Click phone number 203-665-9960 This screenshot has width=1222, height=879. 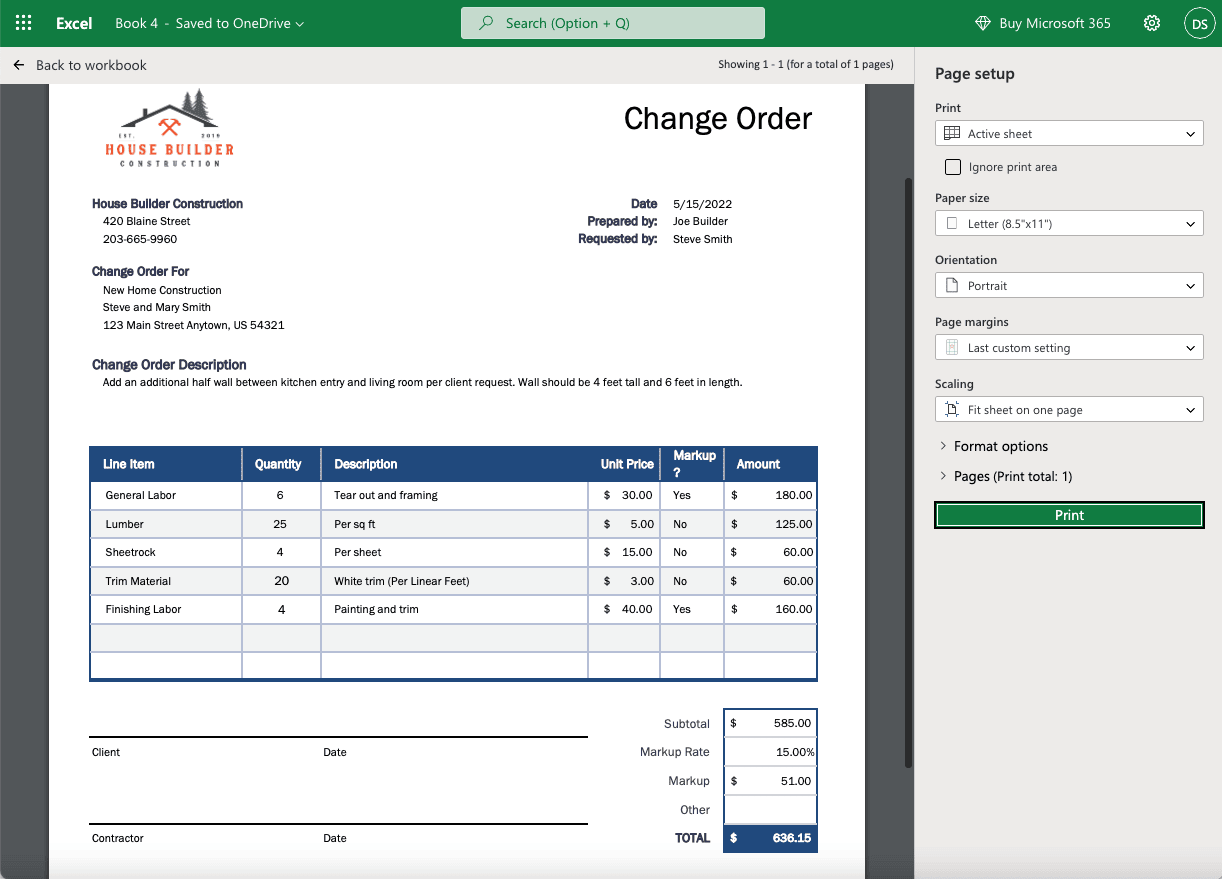tap(140, 239)
